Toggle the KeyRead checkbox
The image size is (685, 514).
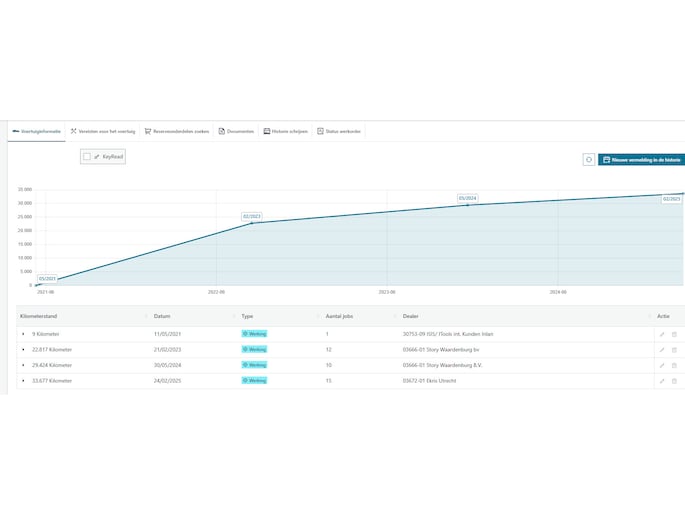coord(87,157)
